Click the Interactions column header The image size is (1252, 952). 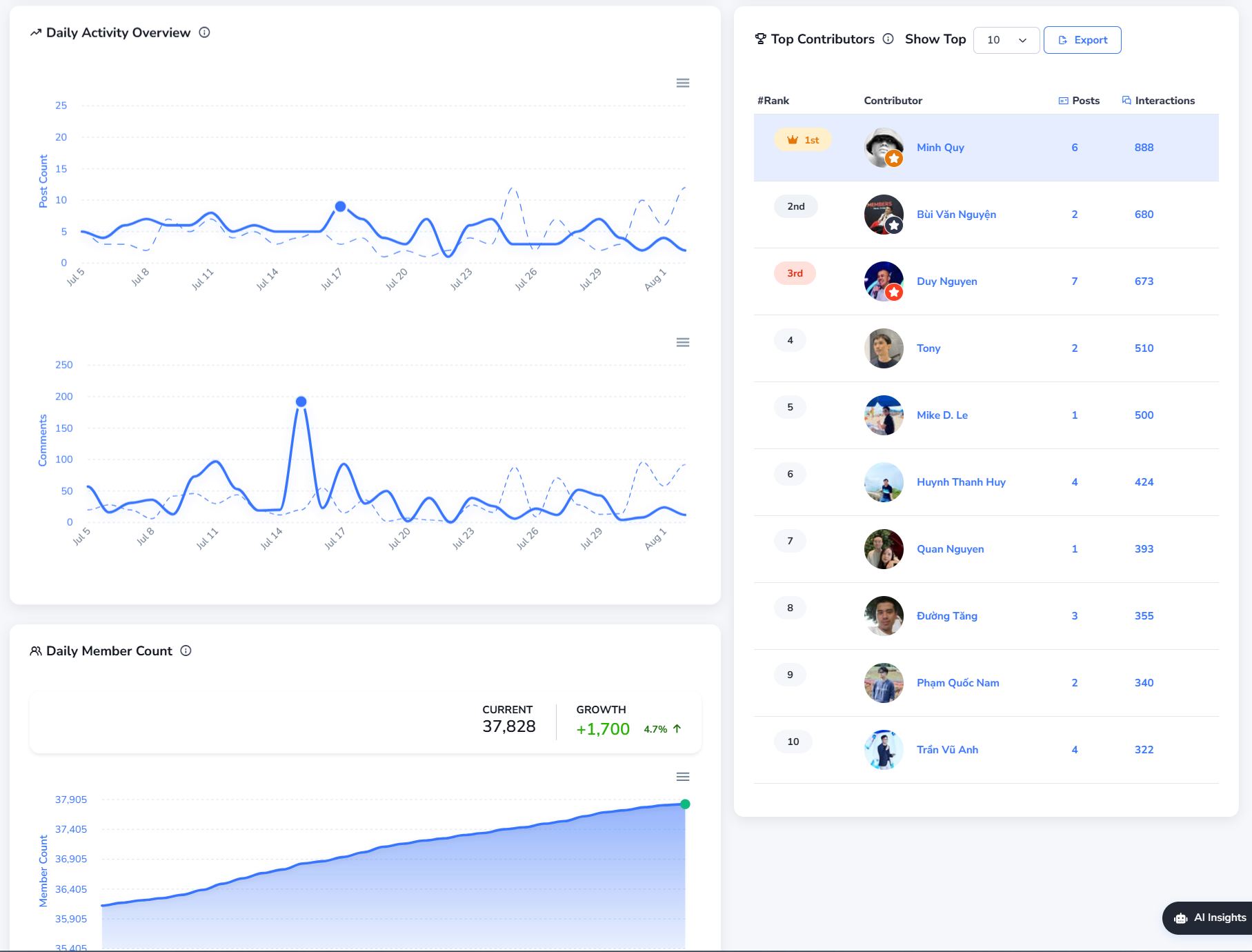1158,101
